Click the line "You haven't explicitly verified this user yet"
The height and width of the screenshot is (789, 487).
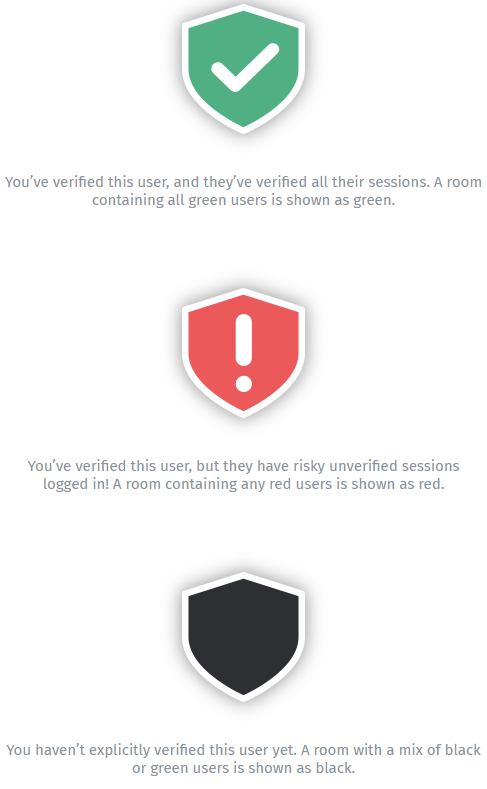[244, 750]
